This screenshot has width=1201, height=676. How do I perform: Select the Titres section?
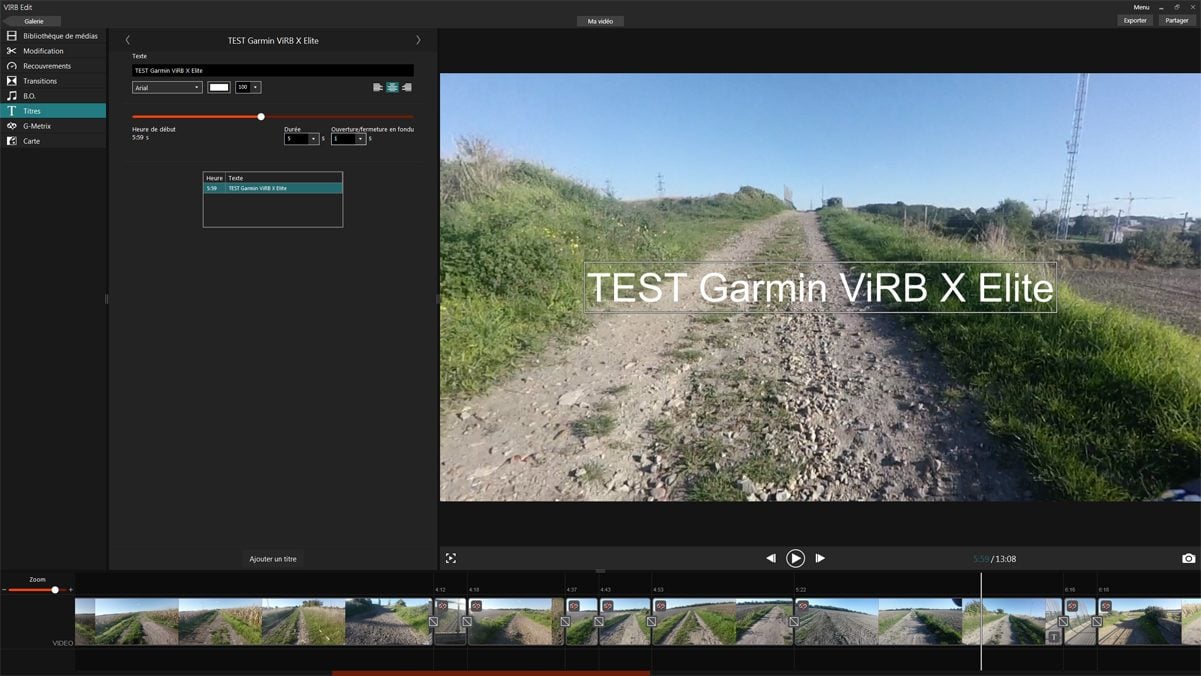click(53, 111)
